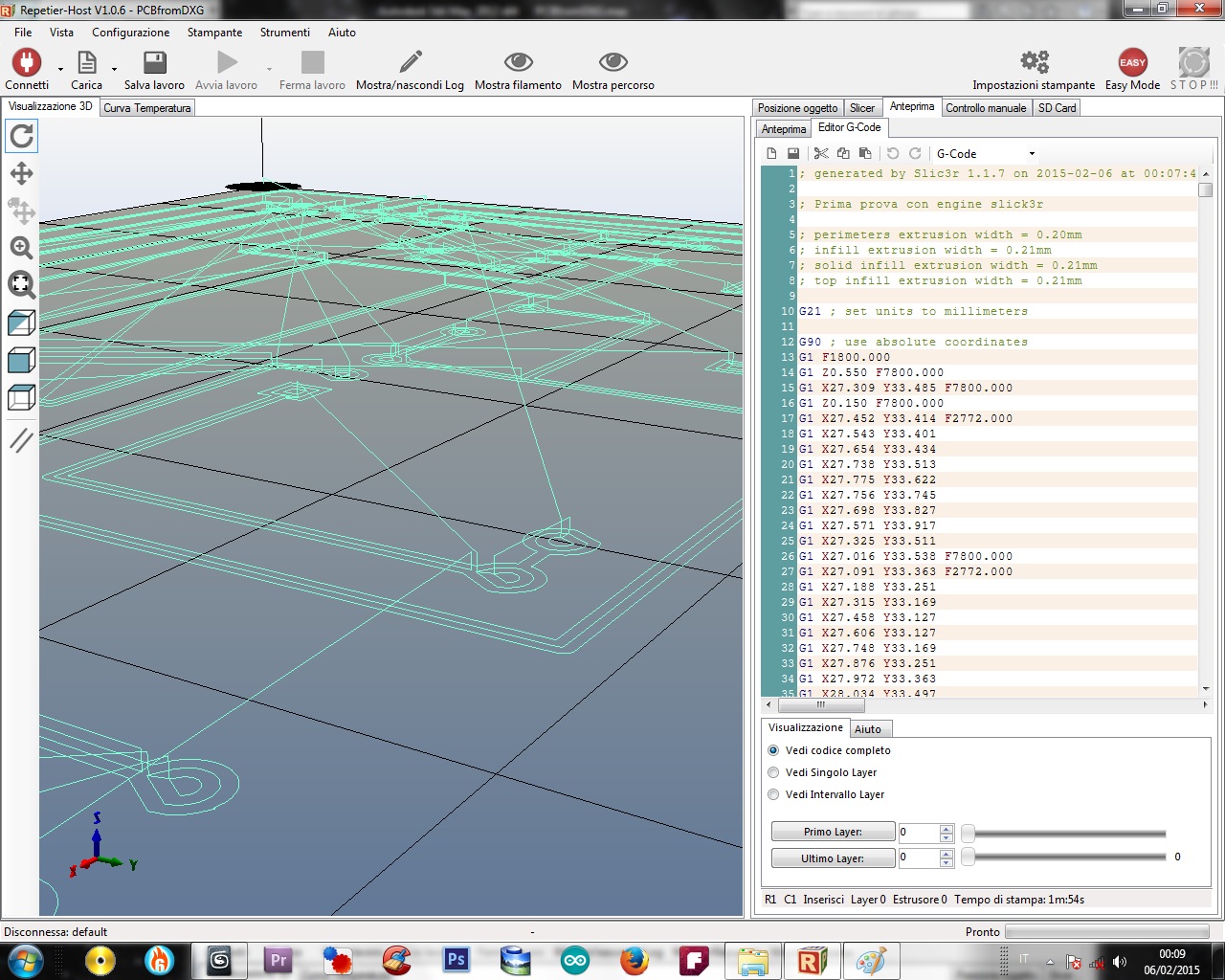Click the copy icon in editor toolbar
The height and width of the screenshot is (980, 1225).
[843, 153]
